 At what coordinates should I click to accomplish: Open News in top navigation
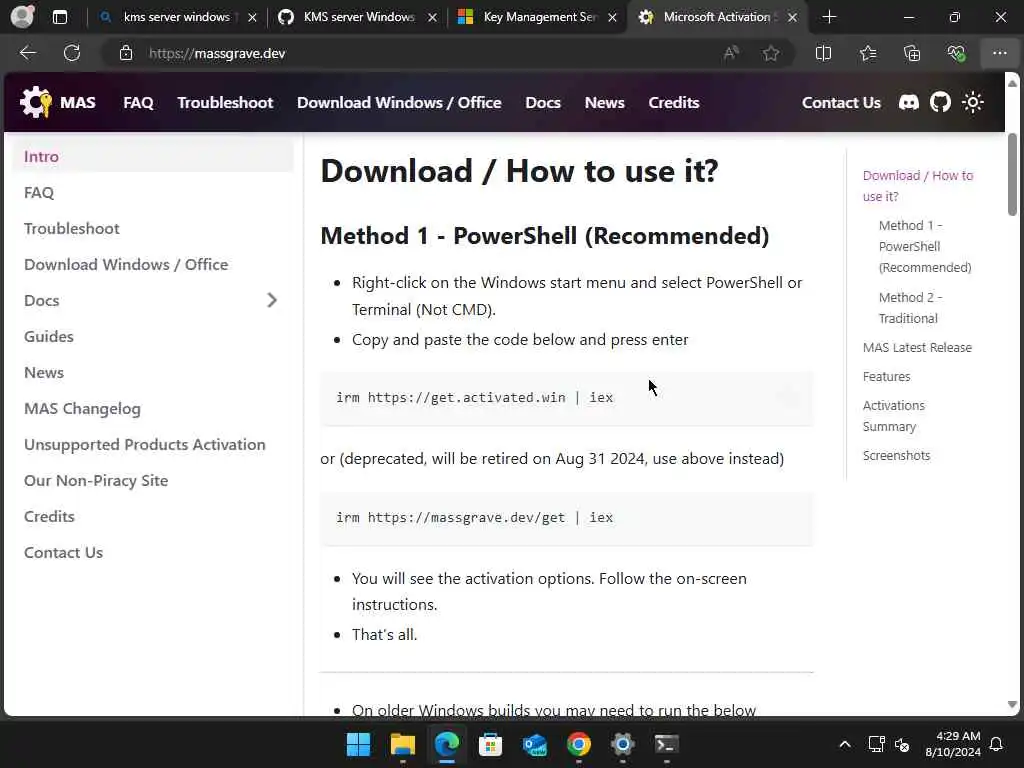(605, 103)
